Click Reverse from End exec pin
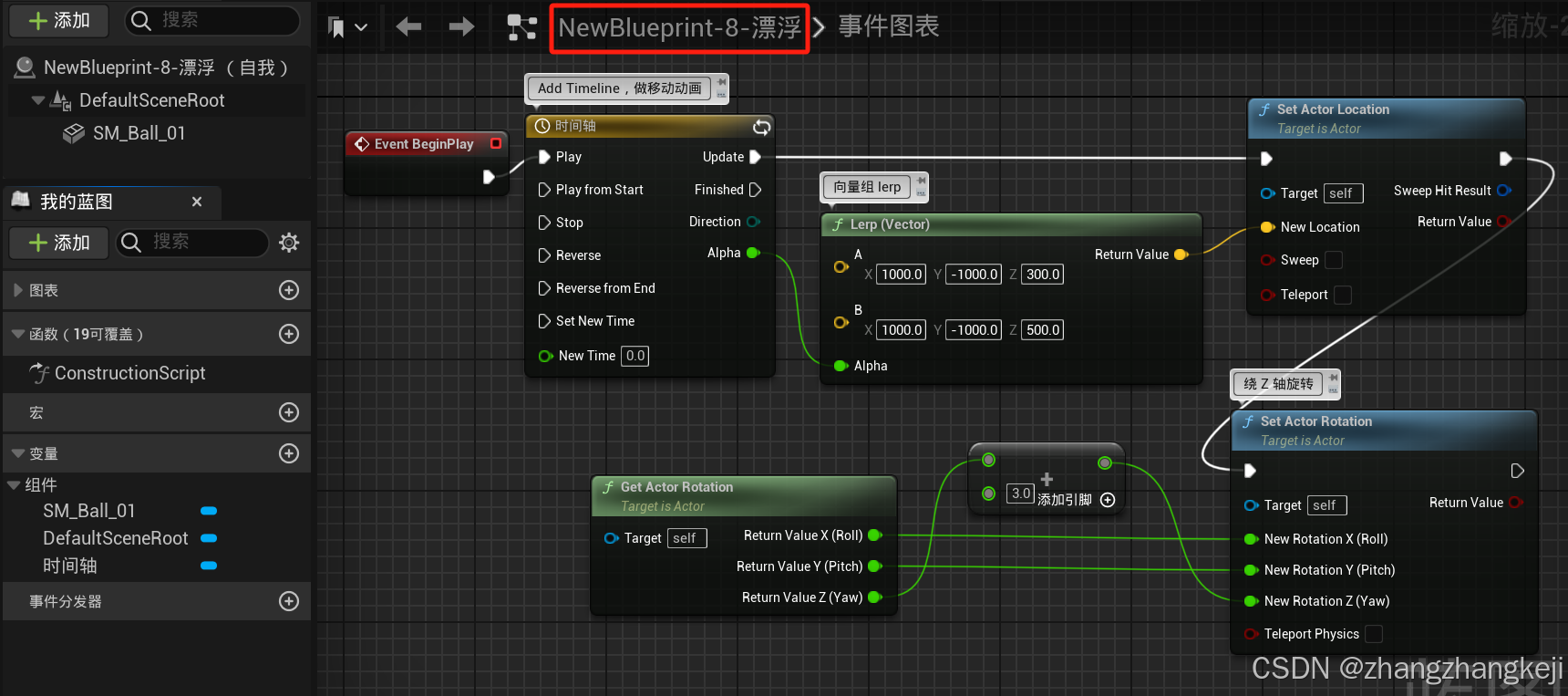 pos(544,288)
